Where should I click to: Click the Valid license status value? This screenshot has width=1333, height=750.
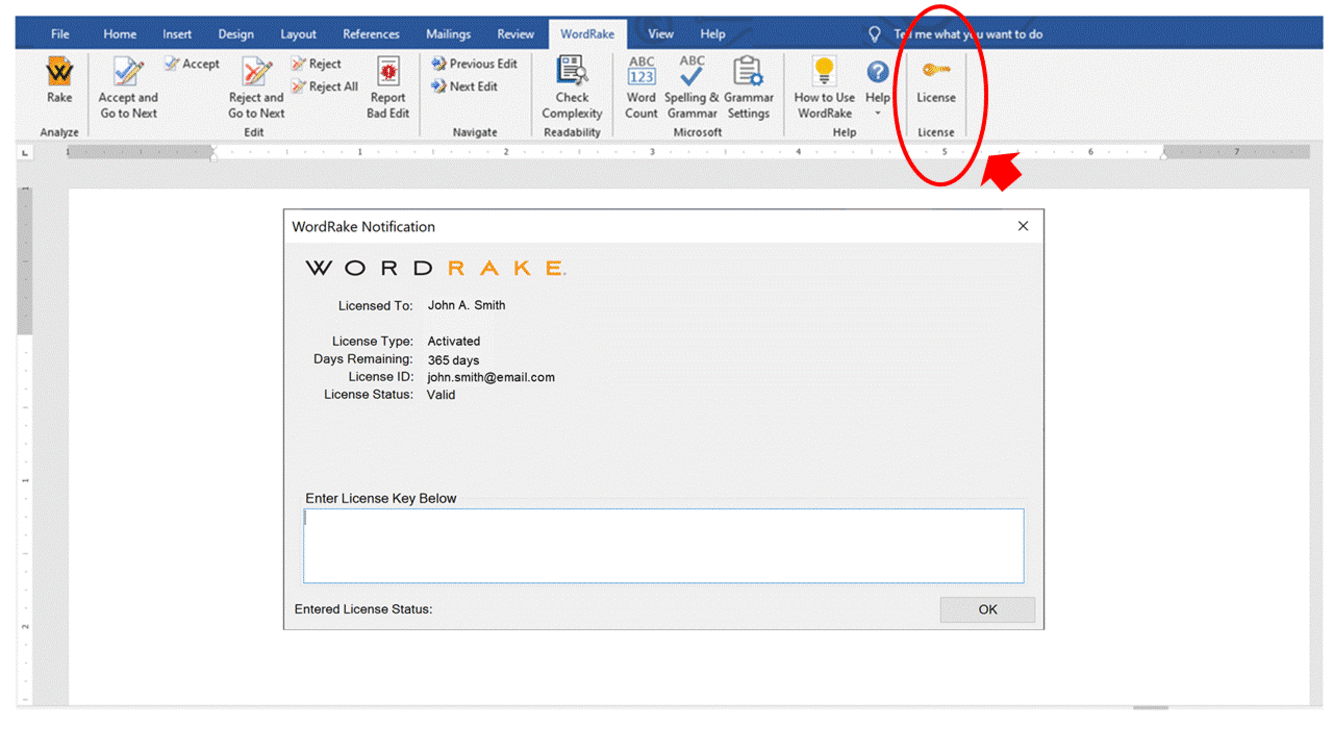(441, 395)
